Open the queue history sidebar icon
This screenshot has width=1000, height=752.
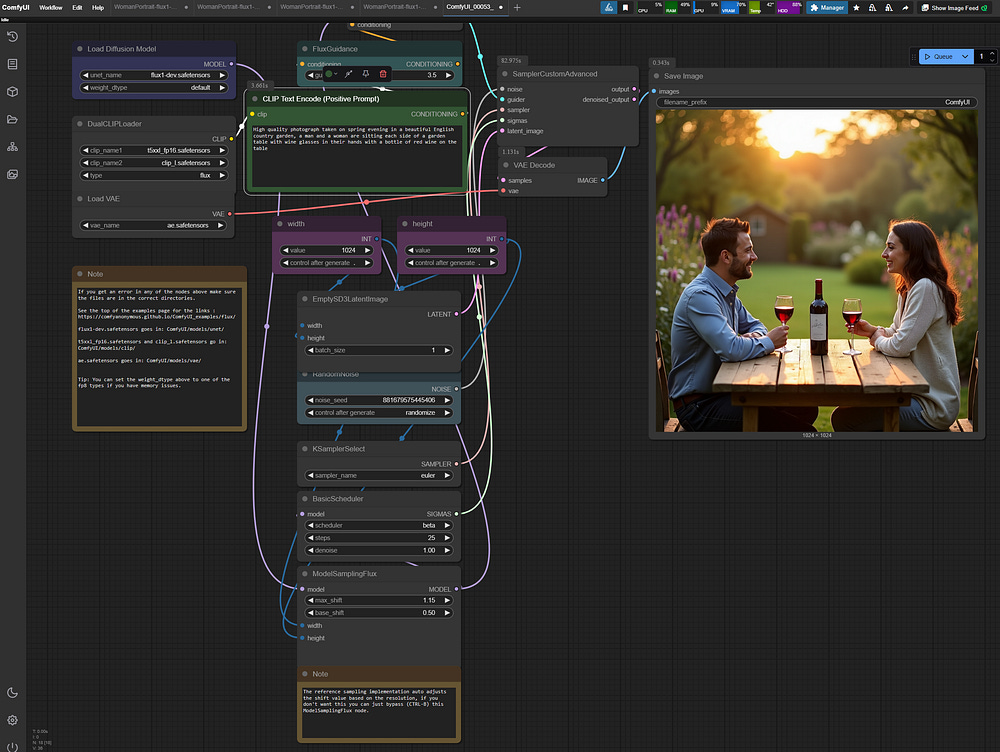12,37
